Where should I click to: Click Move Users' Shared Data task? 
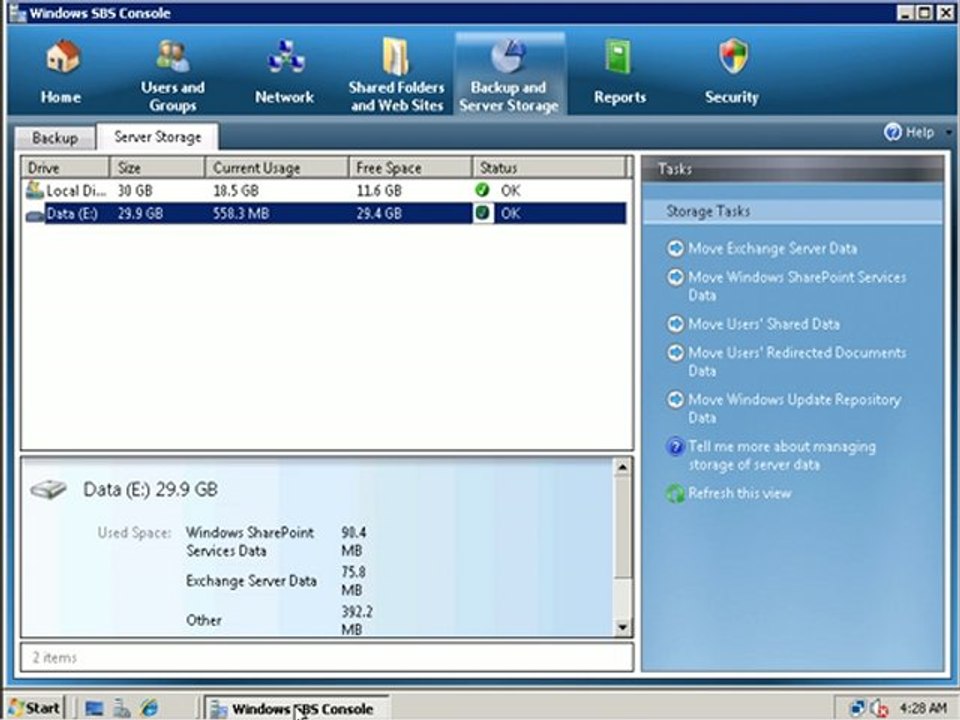[x=764, y=324]
